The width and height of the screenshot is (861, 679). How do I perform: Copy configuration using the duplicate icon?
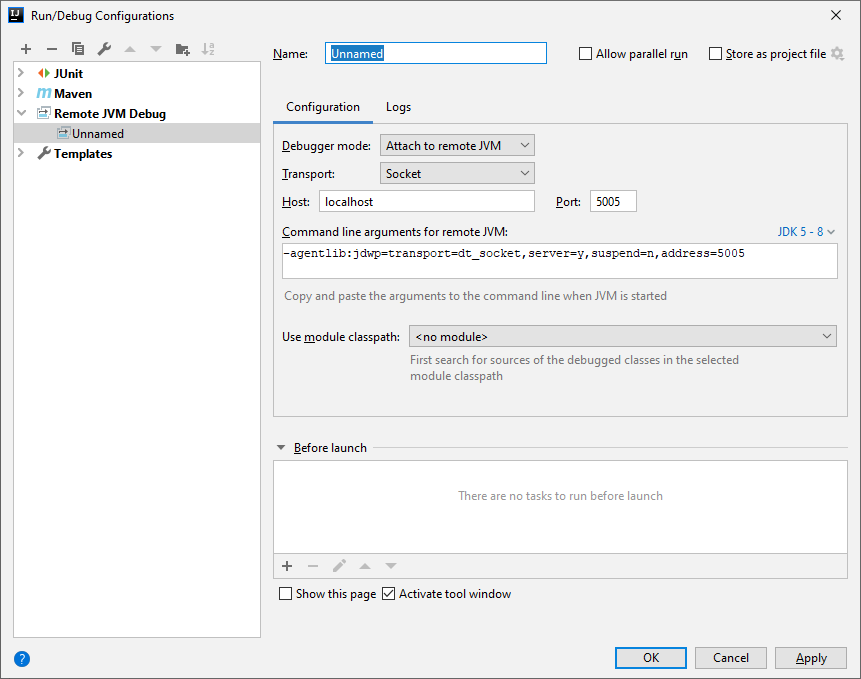(x=78, y=49)
